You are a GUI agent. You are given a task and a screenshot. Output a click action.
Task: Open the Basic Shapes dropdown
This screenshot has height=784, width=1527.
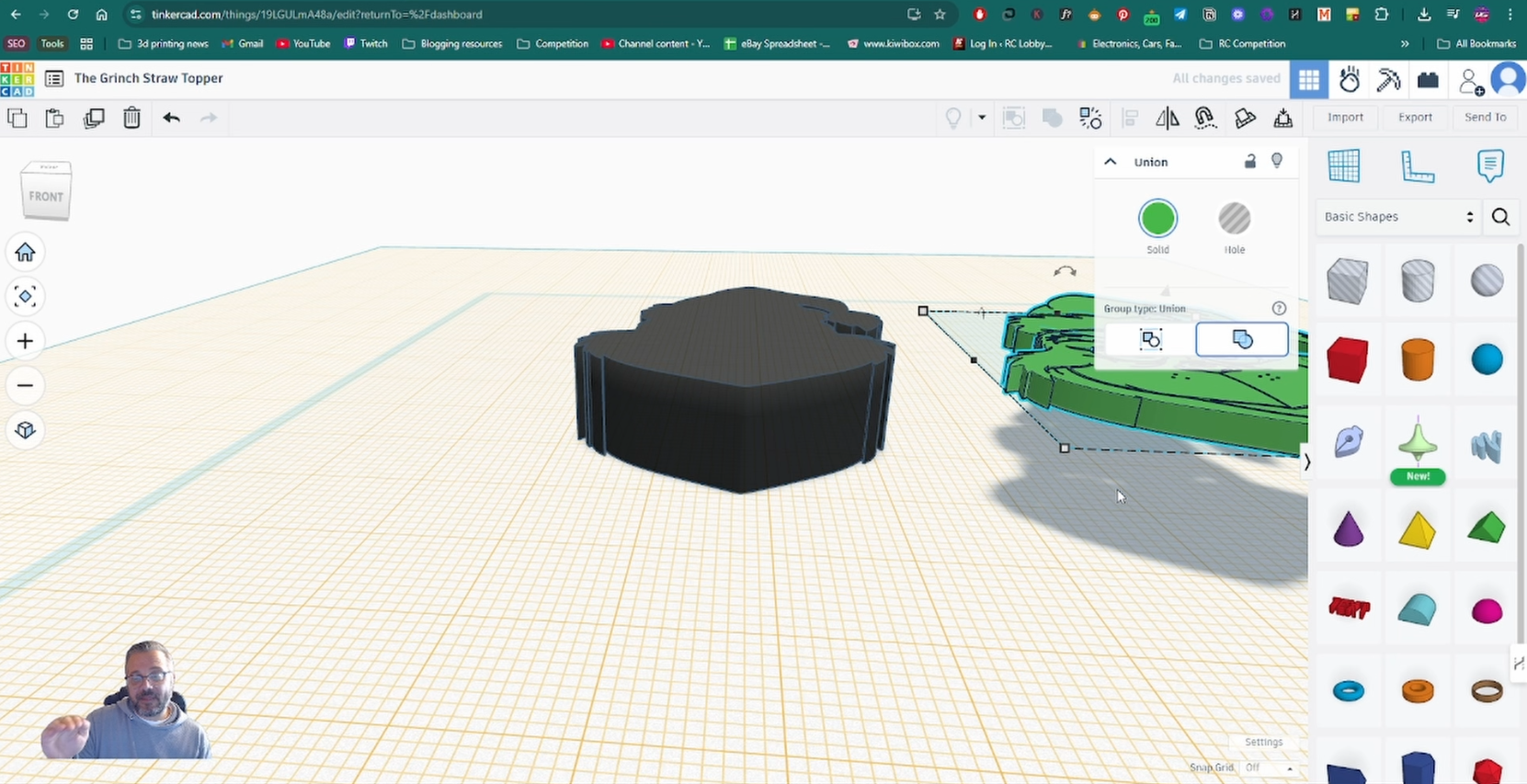[1397, 217]
